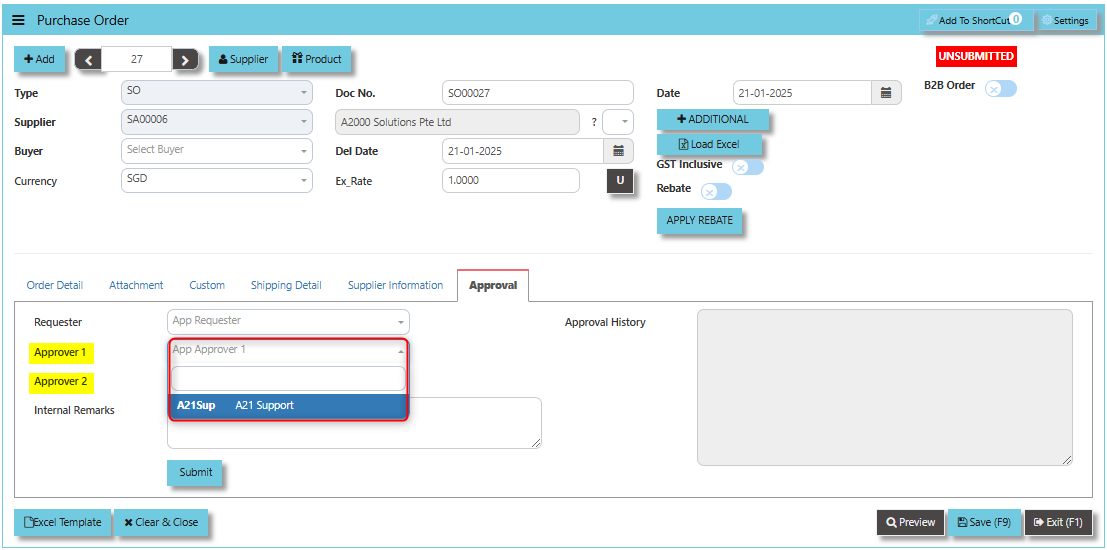
Task: Open the Currency SGD dropdown
Action: click(x=217, y=180)
